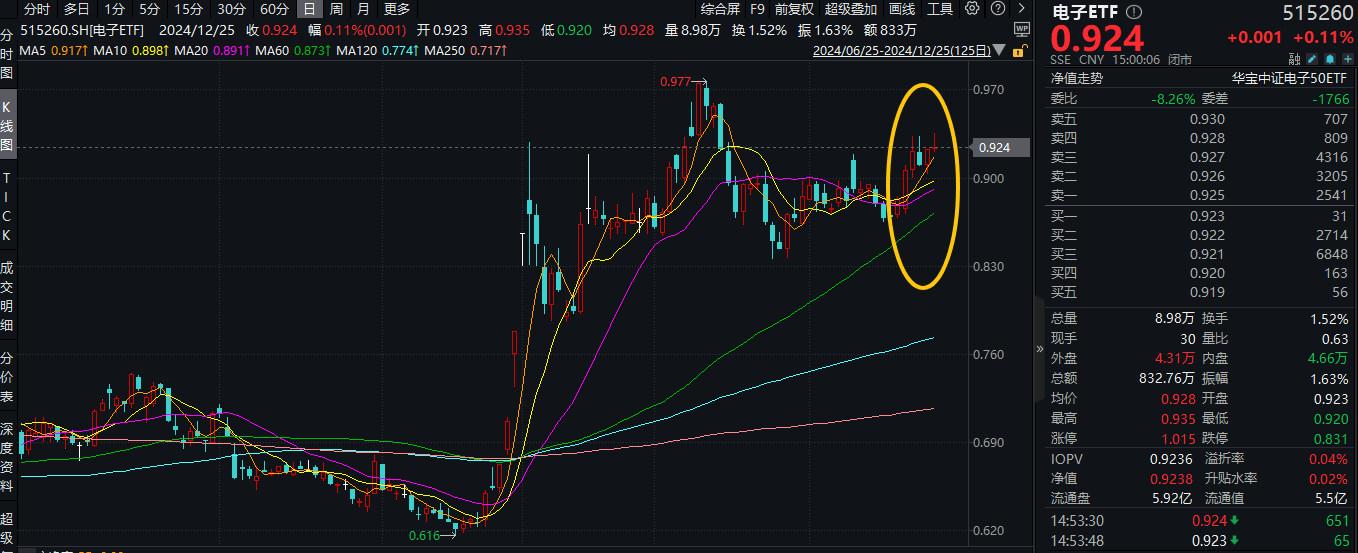Open chart settings gear icon
Image resolution: width=1358 pixels, height=553 pixels.
point(972,9)
